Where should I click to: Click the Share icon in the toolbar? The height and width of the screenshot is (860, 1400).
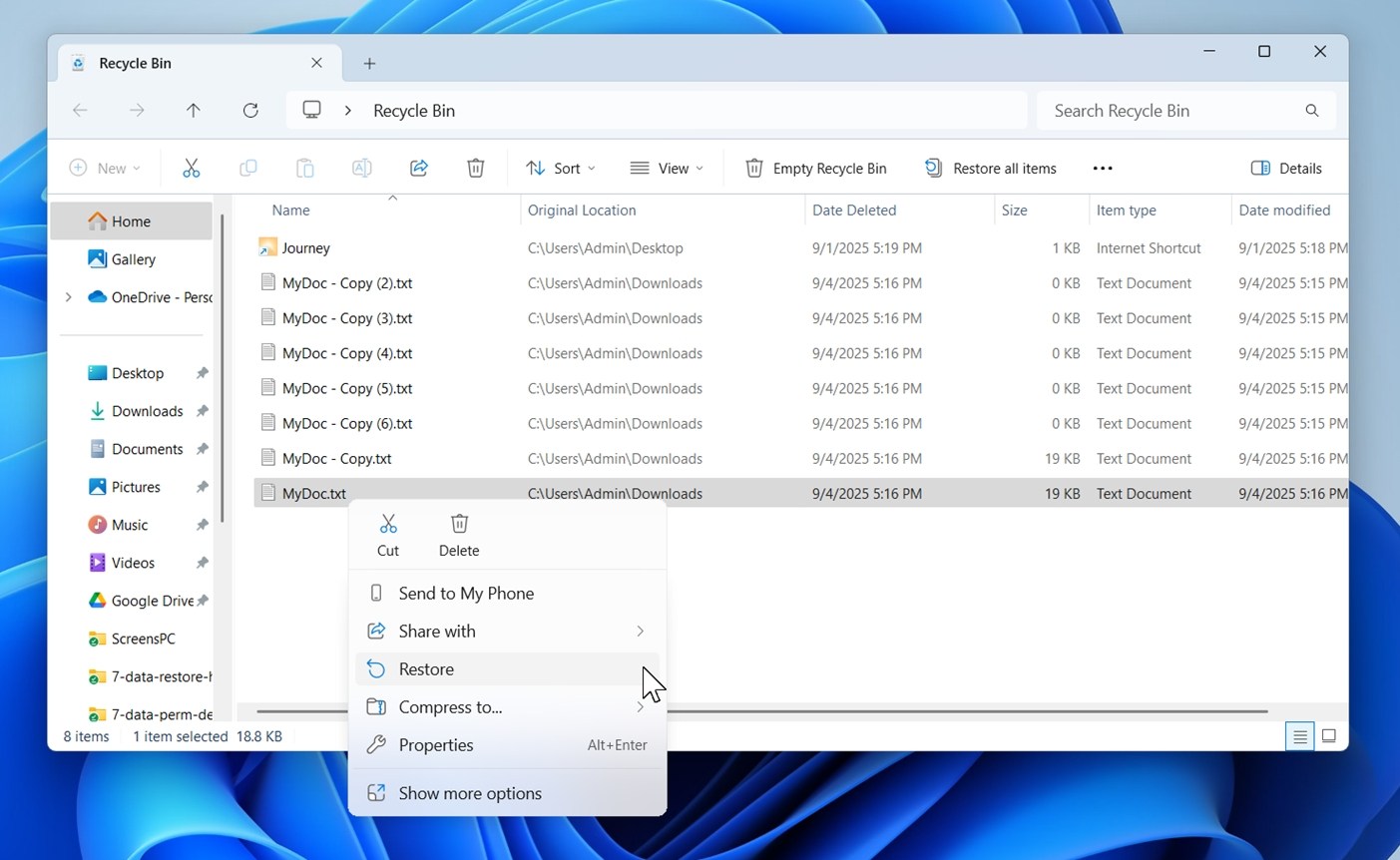click(418, 168)
